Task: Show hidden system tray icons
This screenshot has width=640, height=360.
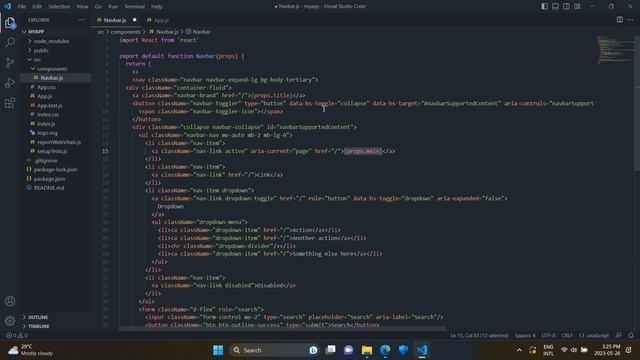Action: pos(519,350)
